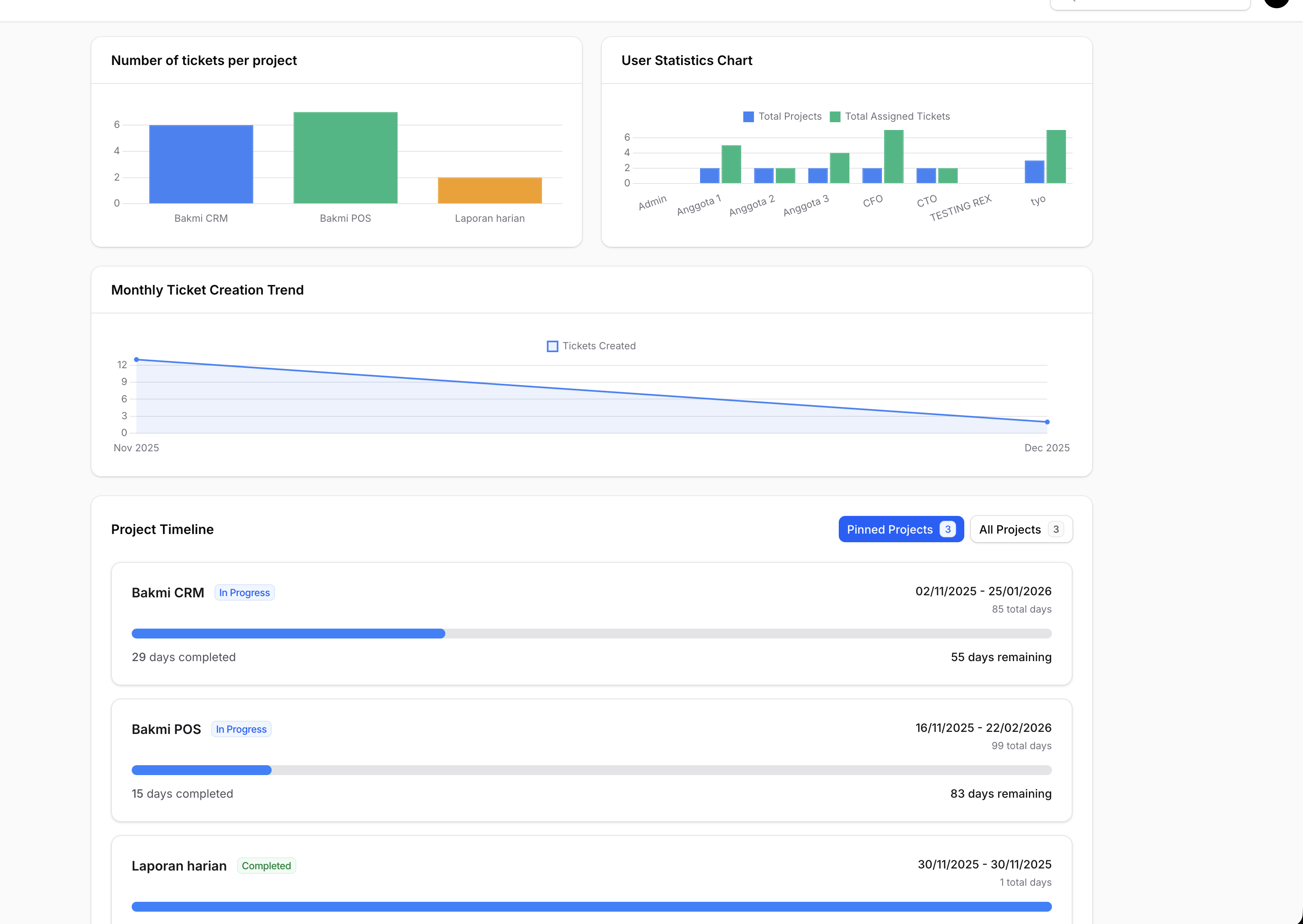Click the Dec 2025 trend data point
The height and width of the screenshot is (924, 1303).
pyautogui.click(x=1047, y=422)
